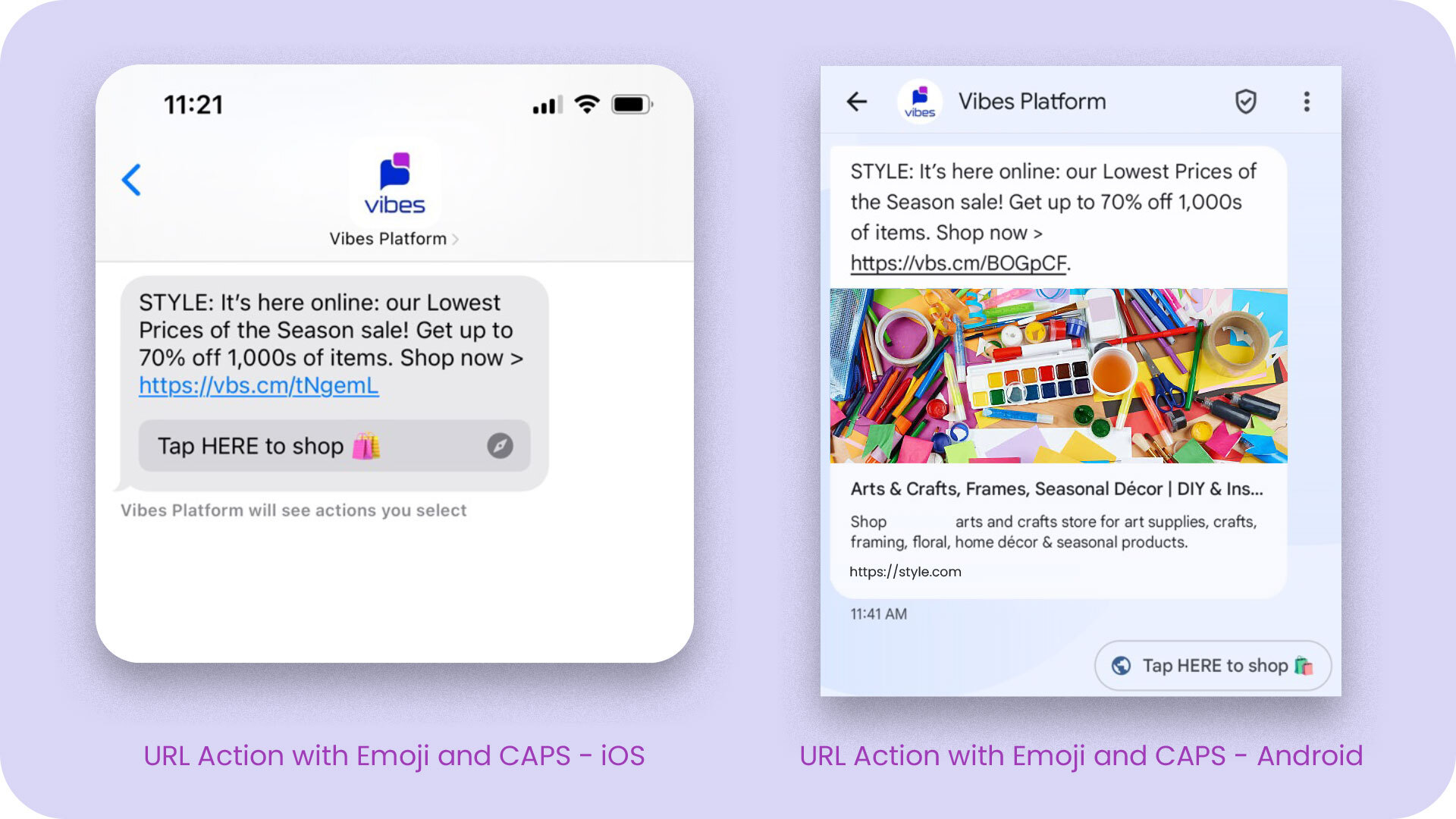Tap the iOS cellular signal bars
The width and height of the screenshot is (1456, 819).
pos(548,105)
